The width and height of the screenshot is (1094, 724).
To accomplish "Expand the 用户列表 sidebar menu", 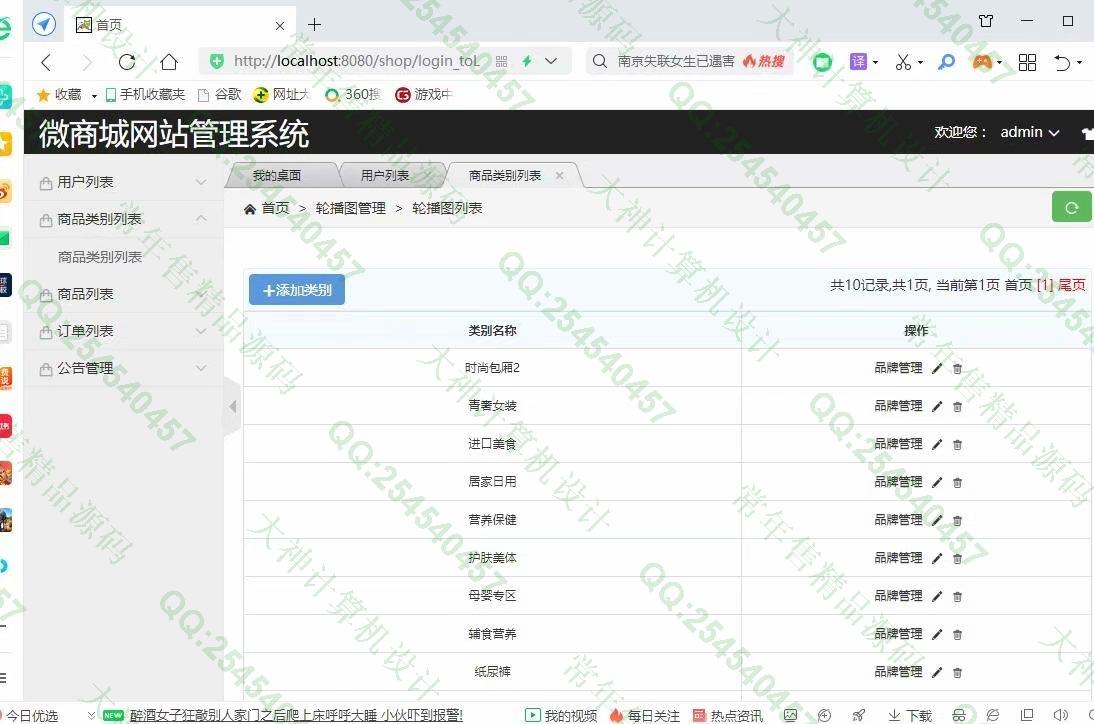I will click(123, 182).
